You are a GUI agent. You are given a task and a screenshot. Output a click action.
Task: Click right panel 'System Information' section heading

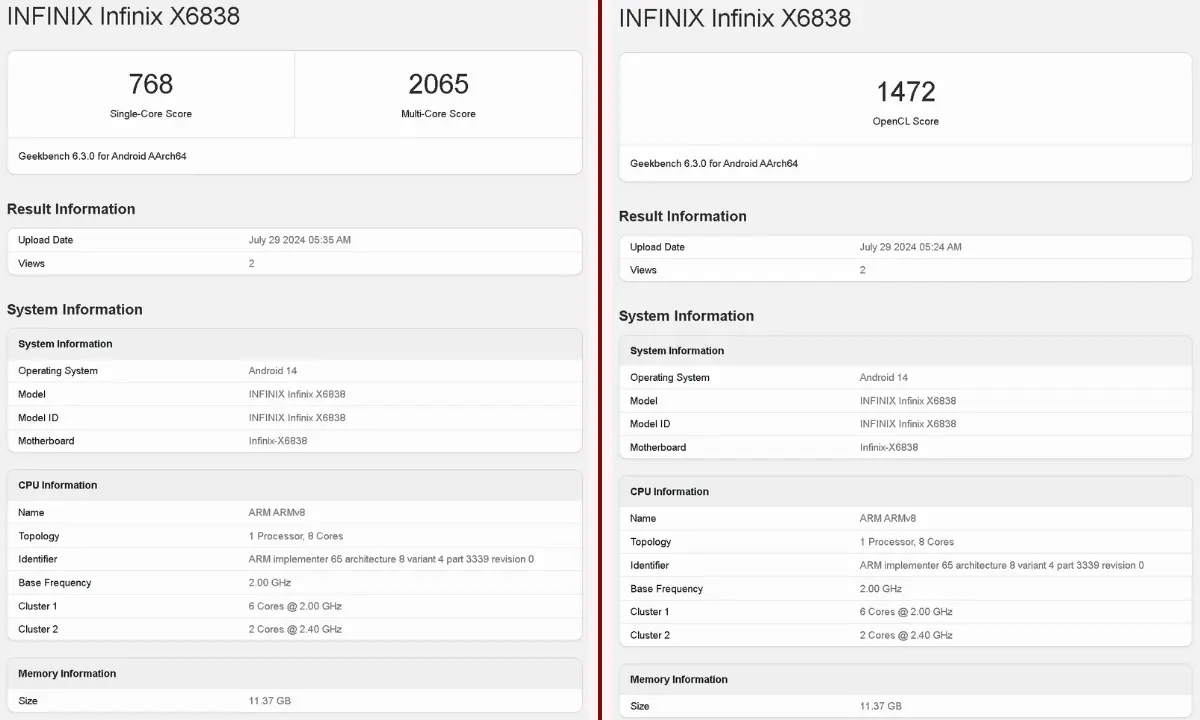click(687, 316)
